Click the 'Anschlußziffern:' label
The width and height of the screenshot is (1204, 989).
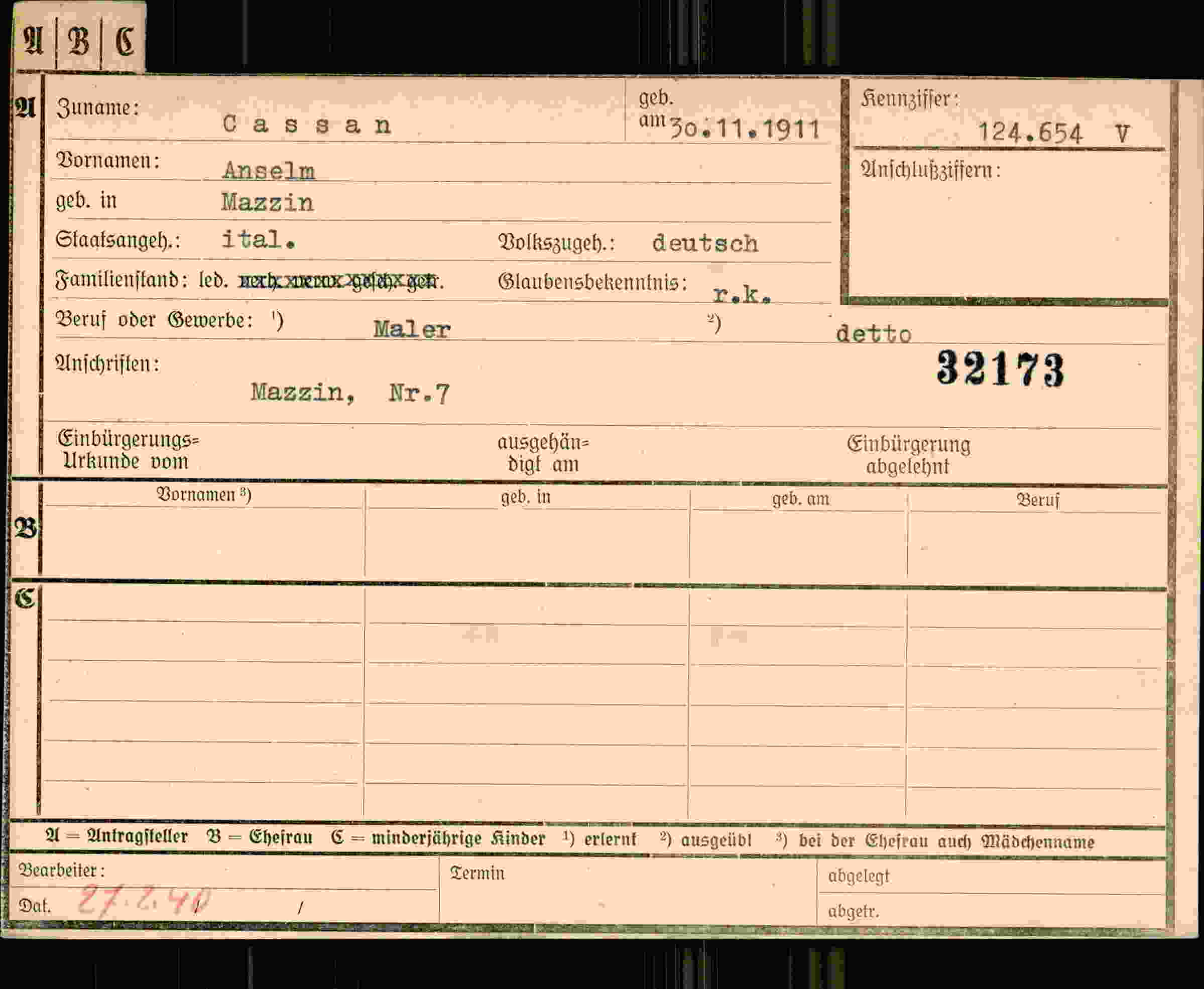pos(930,170)
